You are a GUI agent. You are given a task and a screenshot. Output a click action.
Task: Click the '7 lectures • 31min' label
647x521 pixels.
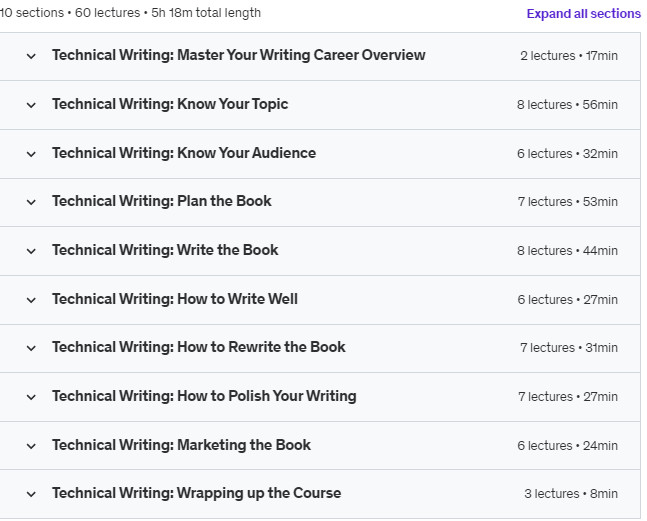(569, 348)
